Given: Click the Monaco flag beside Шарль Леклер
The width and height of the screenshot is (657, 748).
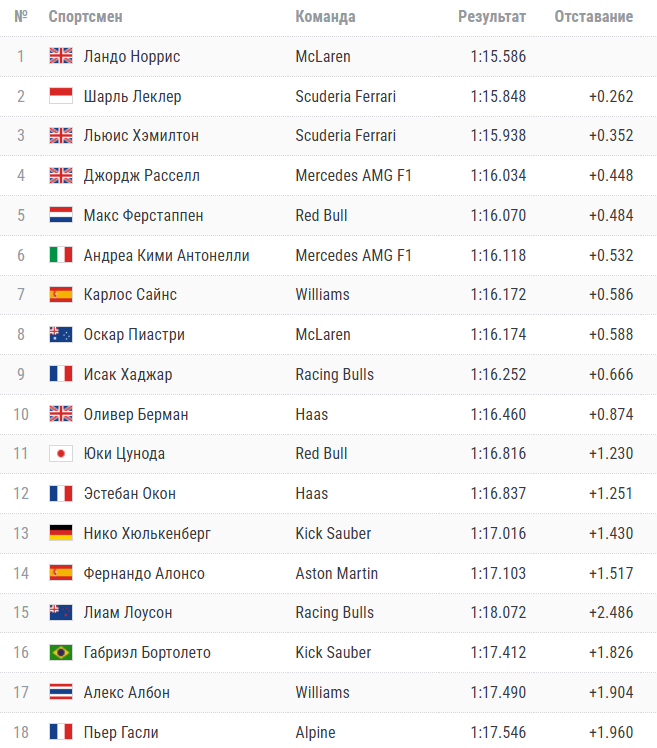Looking at the screenshot, I should tap(61, 97).
